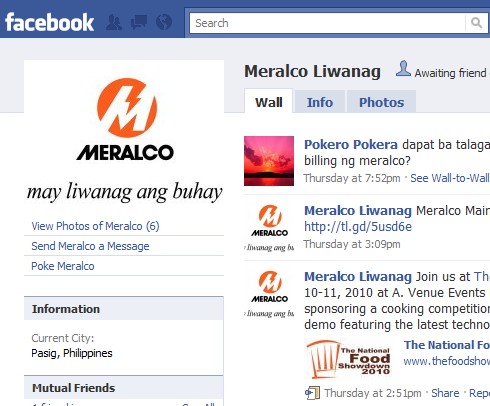Screen dimensions: 490x406
Task: Open the Photos tab
Action: click(x=381, y=102)
